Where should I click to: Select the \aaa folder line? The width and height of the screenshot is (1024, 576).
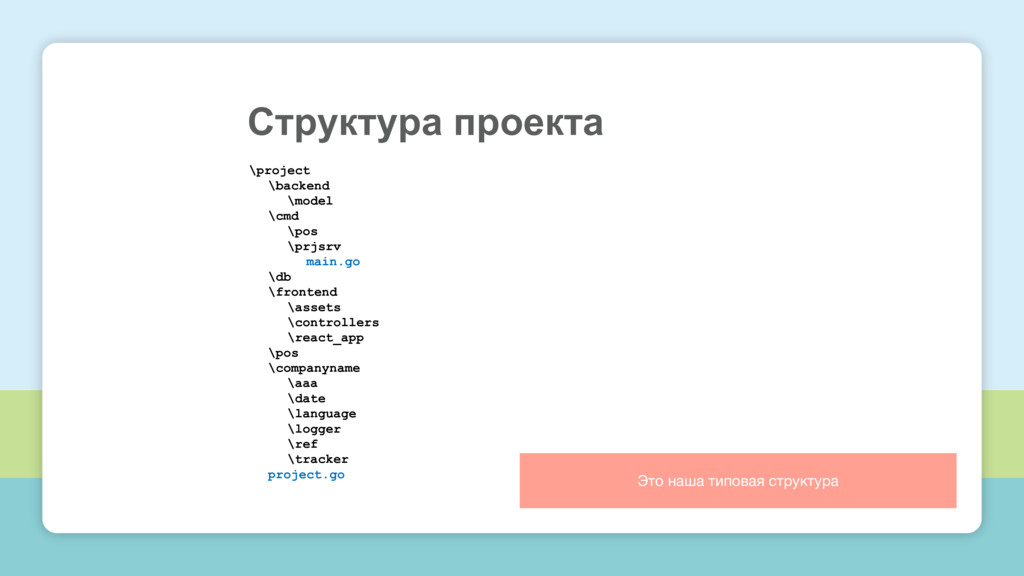pos(302,383)
